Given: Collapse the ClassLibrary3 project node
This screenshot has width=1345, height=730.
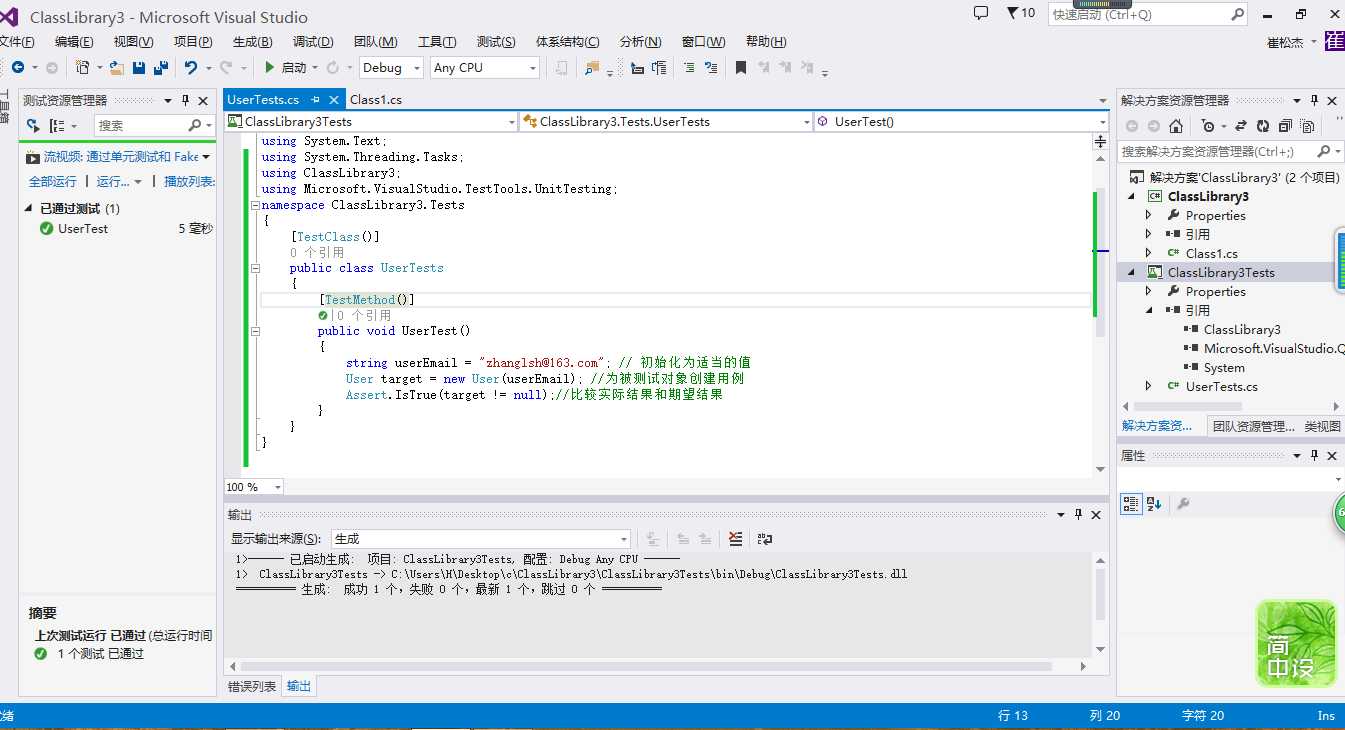Looking at the screenshot, I should pos(1133,197).
